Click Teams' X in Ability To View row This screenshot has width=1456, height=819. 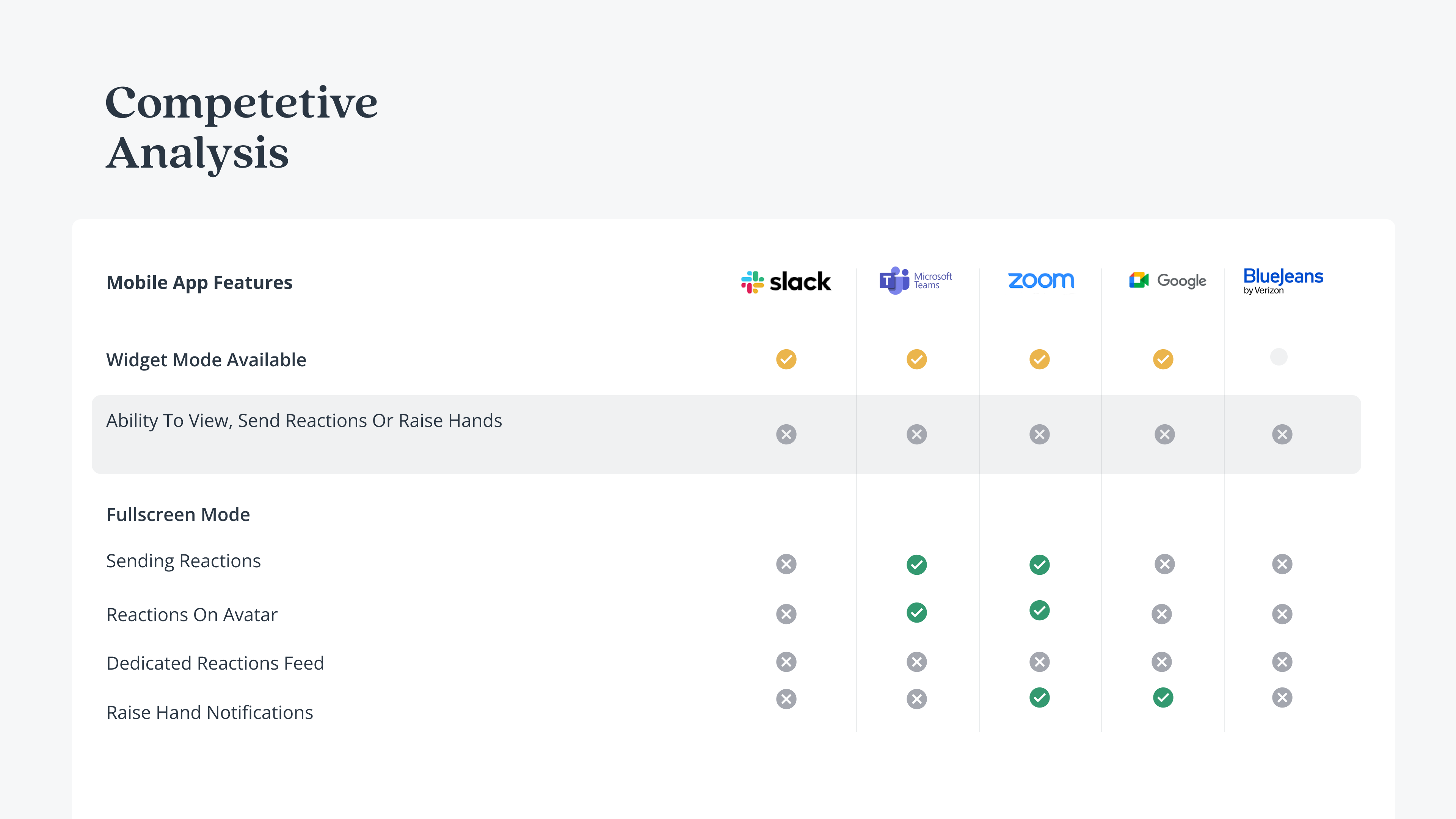point(917,434)
